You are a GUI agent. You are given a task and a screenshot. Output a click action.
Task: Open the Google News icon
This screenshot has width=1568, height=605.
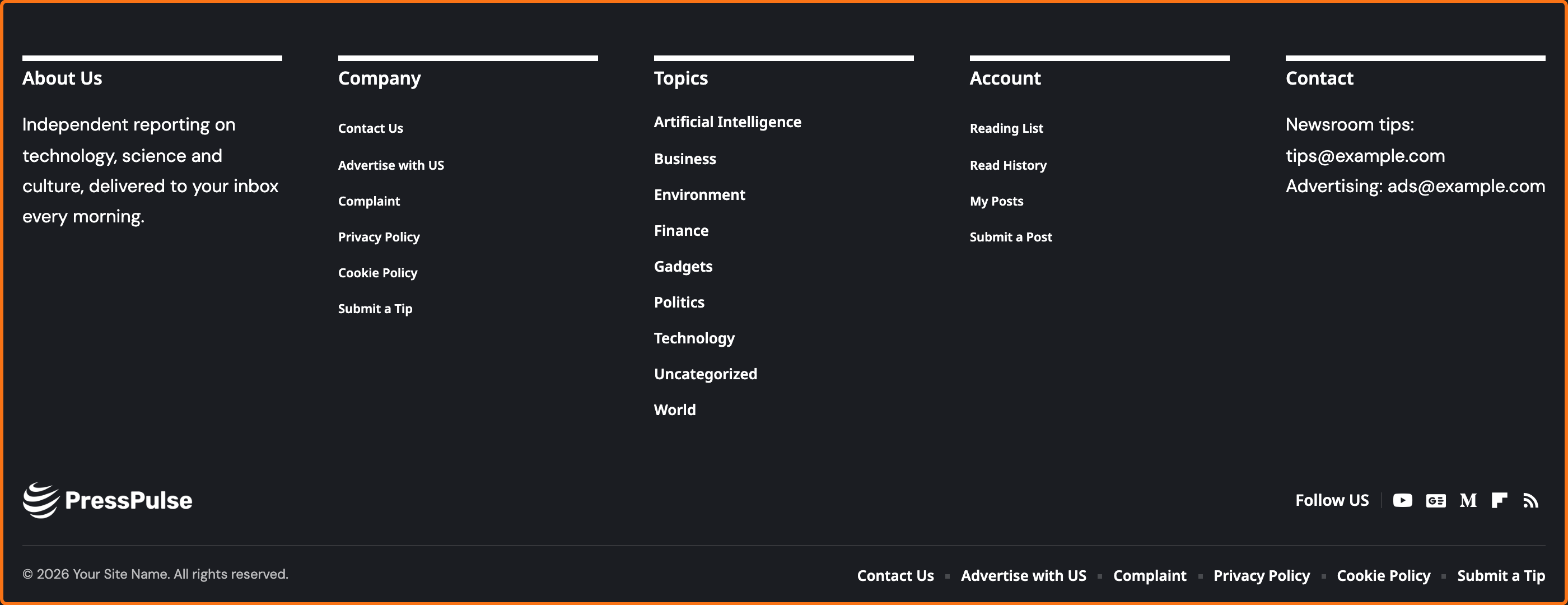(1436, 500)
